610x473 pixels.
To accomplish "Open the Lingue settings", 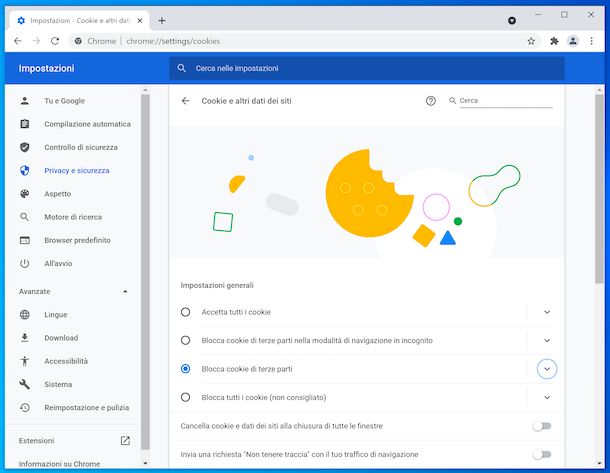I will [56, 314].
